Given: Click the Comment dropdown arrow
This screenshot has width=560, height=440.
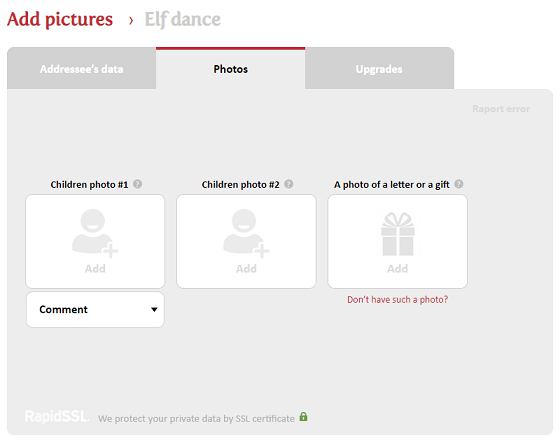Looking at the screenshot, I should (x=154, y=310).
